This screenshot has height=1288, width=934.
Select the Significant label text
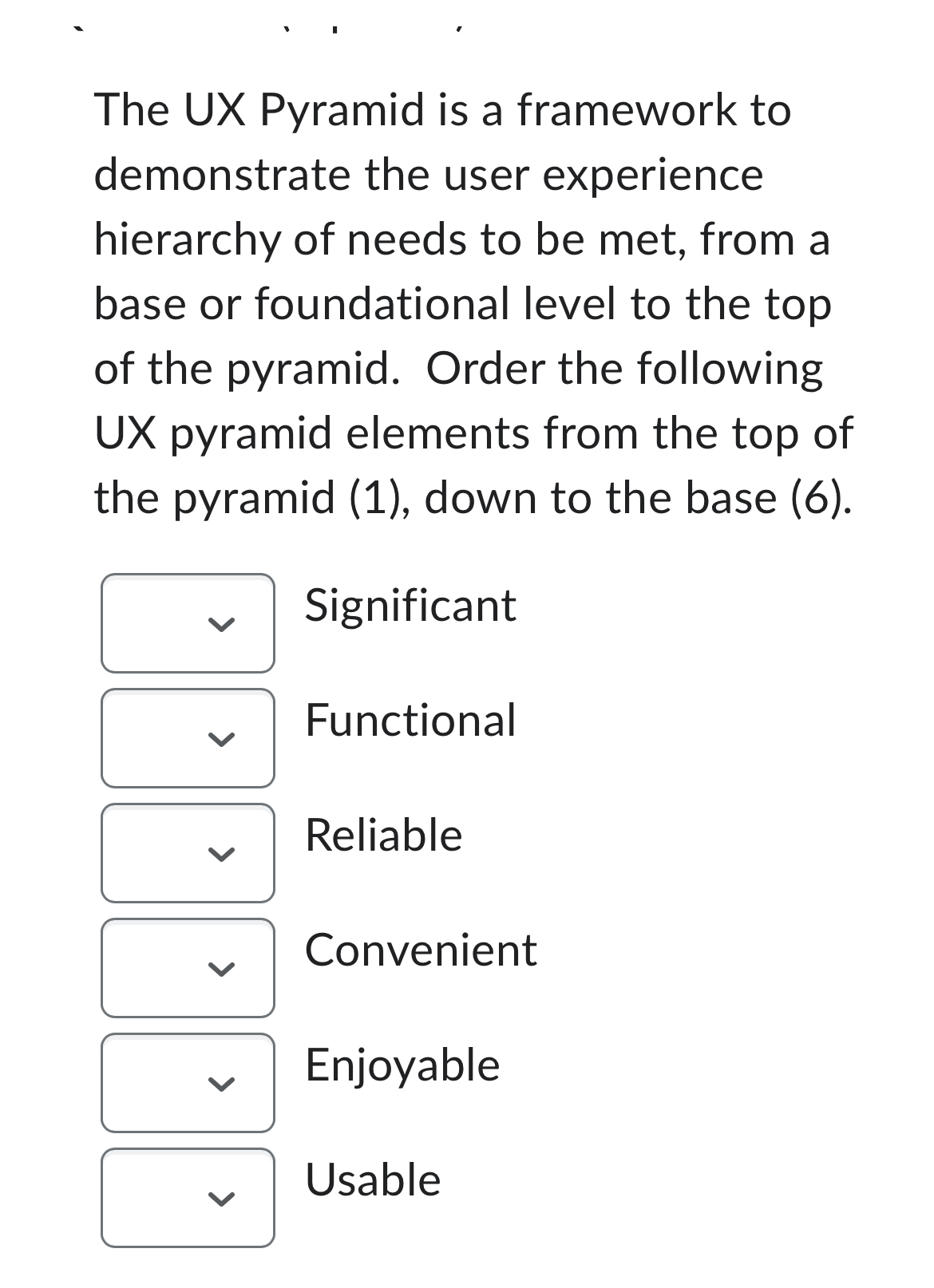point(410,606)
